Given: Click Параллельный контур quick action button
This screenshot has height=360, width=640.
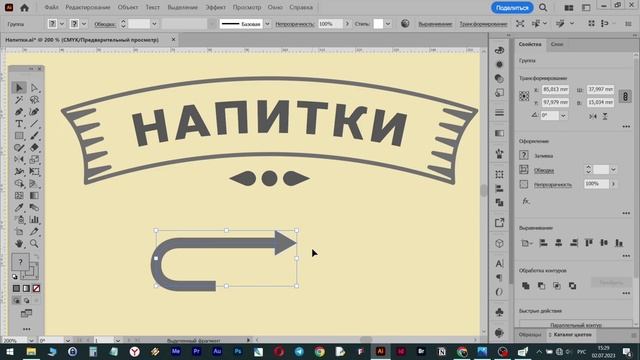Looking at the screenshot, I should [x=576, y=324].
